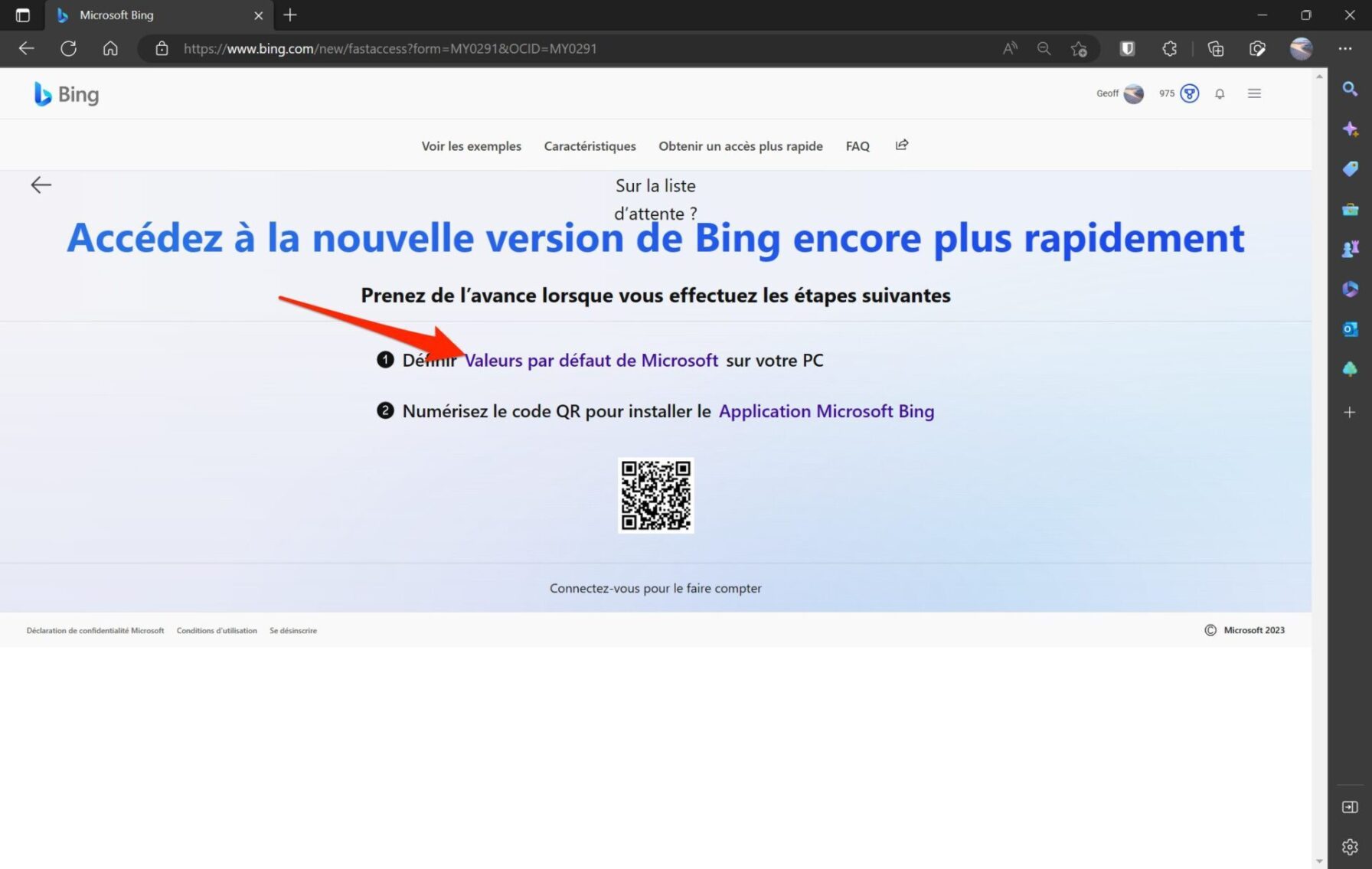Open Extensions puzzle icon
This screenshot has height=869, width=1372.
pyautogui.click(x=1169, y=49)
